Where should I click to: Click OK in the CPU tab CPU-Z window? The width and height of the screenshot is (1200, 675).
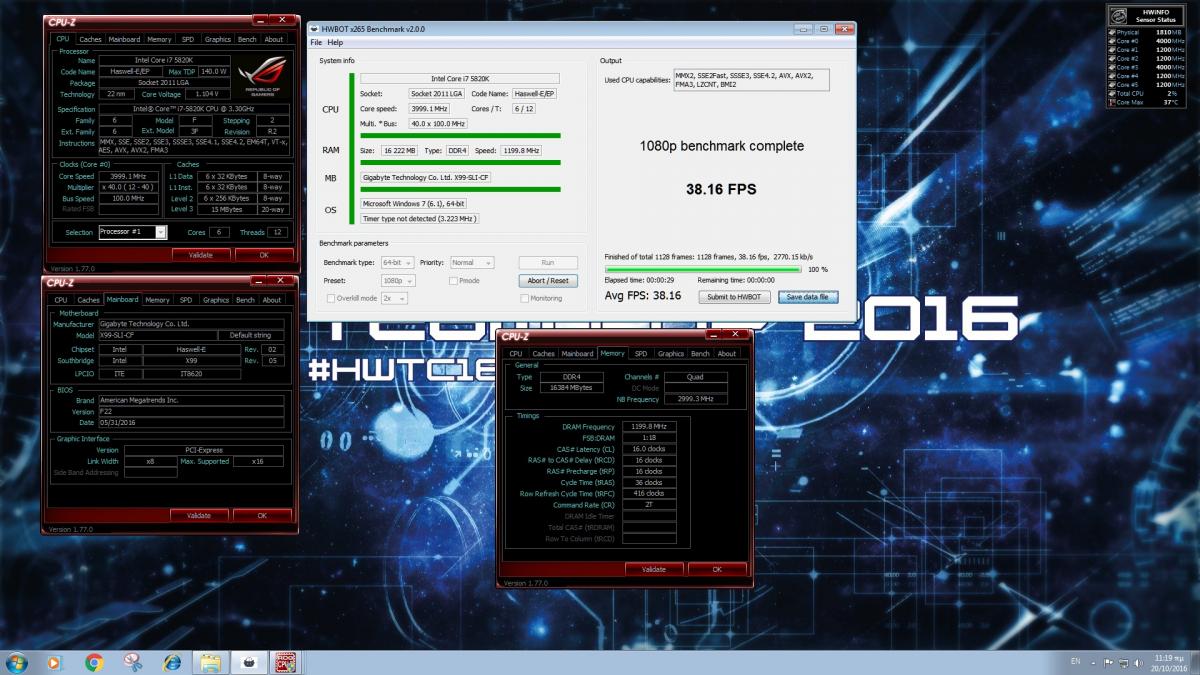pyautogui.click(x=263, y=255)
